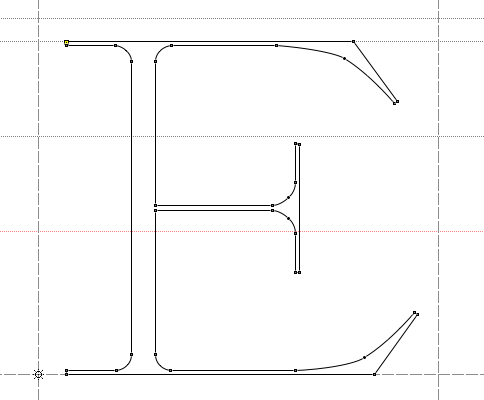The image size is (484, 400).
Task: Click the origin crosshair marker on the baseline
Action: click(x=39, y=375)
